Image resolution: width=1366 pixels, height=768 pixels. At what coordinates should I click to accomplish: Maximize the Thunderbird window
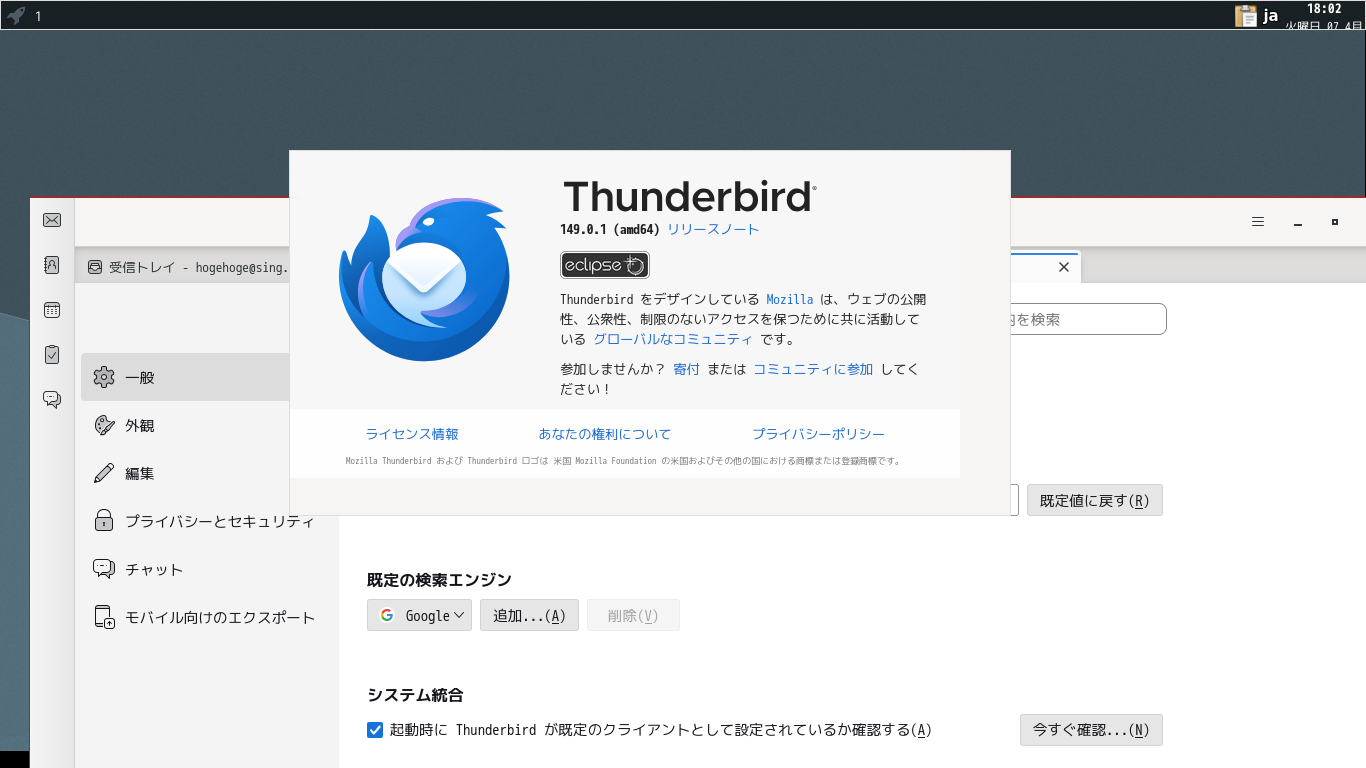pyautogui.click(x=1334, y=222)
